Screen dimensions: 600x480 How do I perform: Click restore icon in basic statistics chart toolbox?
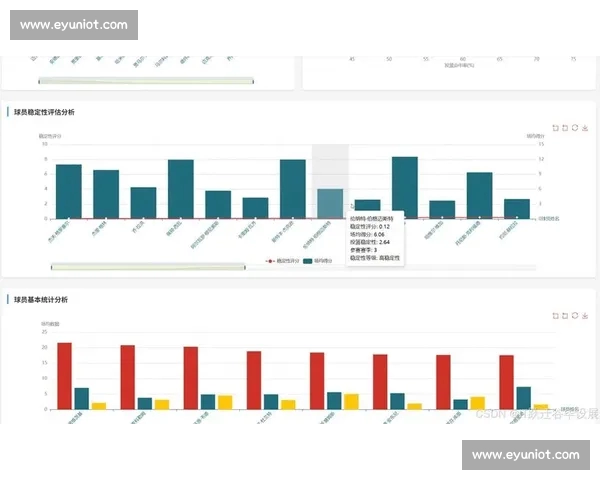click(575, 315)
